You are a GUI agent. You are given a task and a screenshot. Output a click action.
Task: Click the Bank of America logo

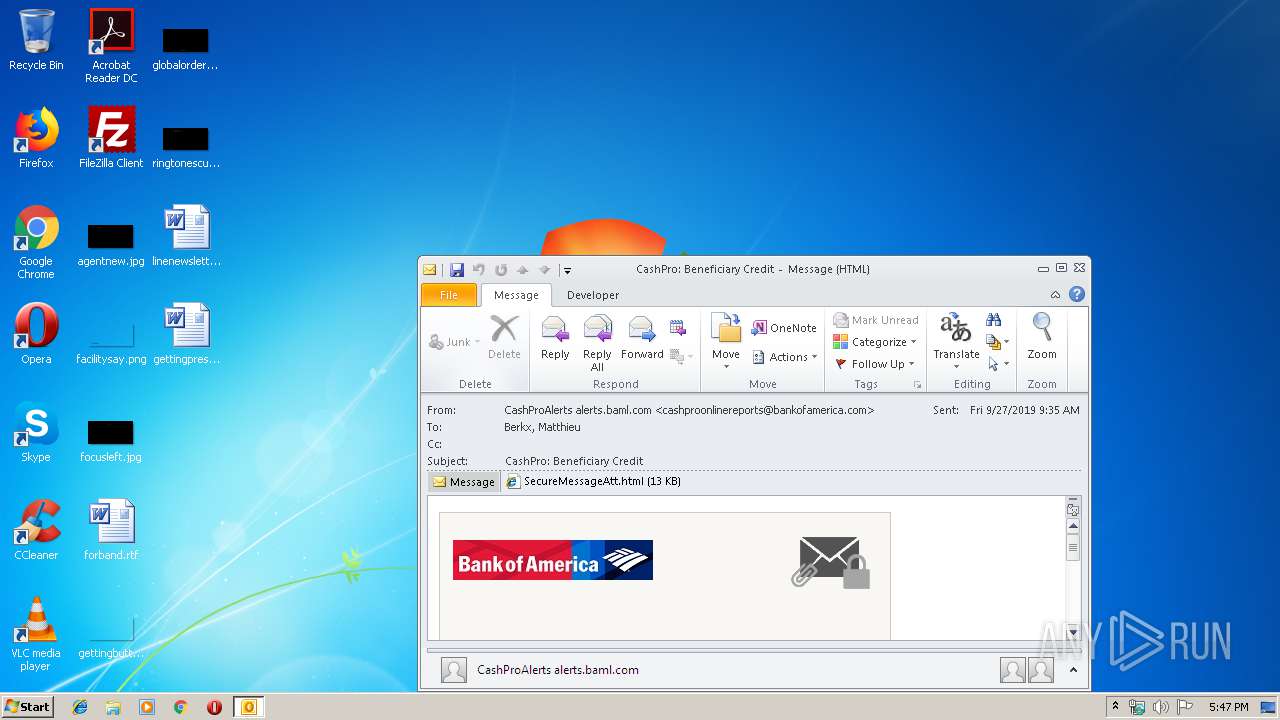(553, 560)
